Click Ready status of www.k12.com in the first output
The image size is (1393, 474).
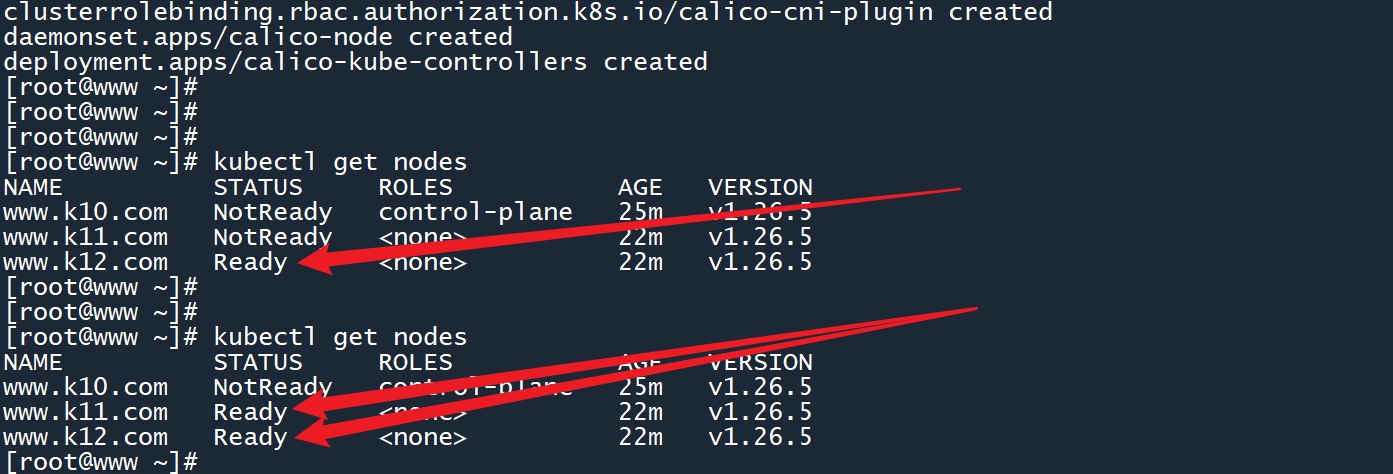(x=250, y=262)
